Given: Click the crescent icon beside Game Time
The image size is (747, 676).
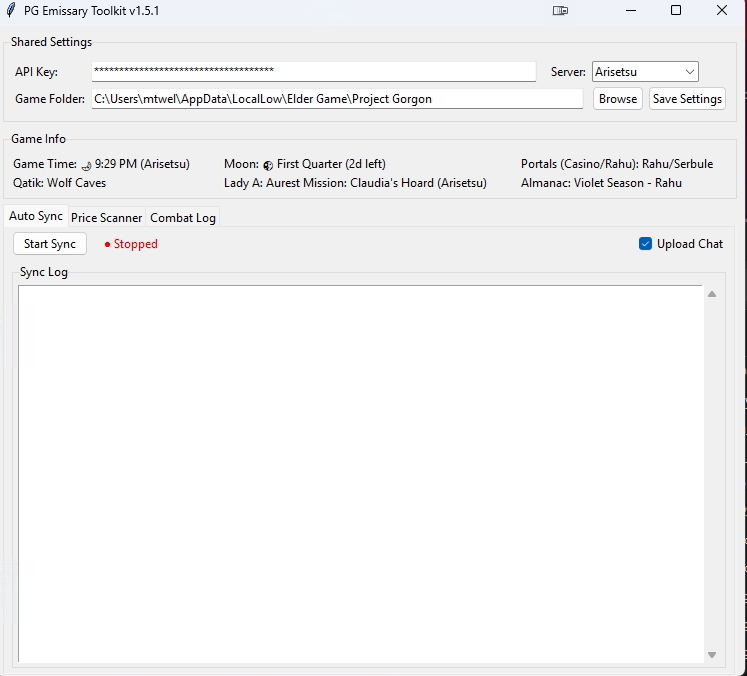Looking at the screenshot, I should point(86,165).
